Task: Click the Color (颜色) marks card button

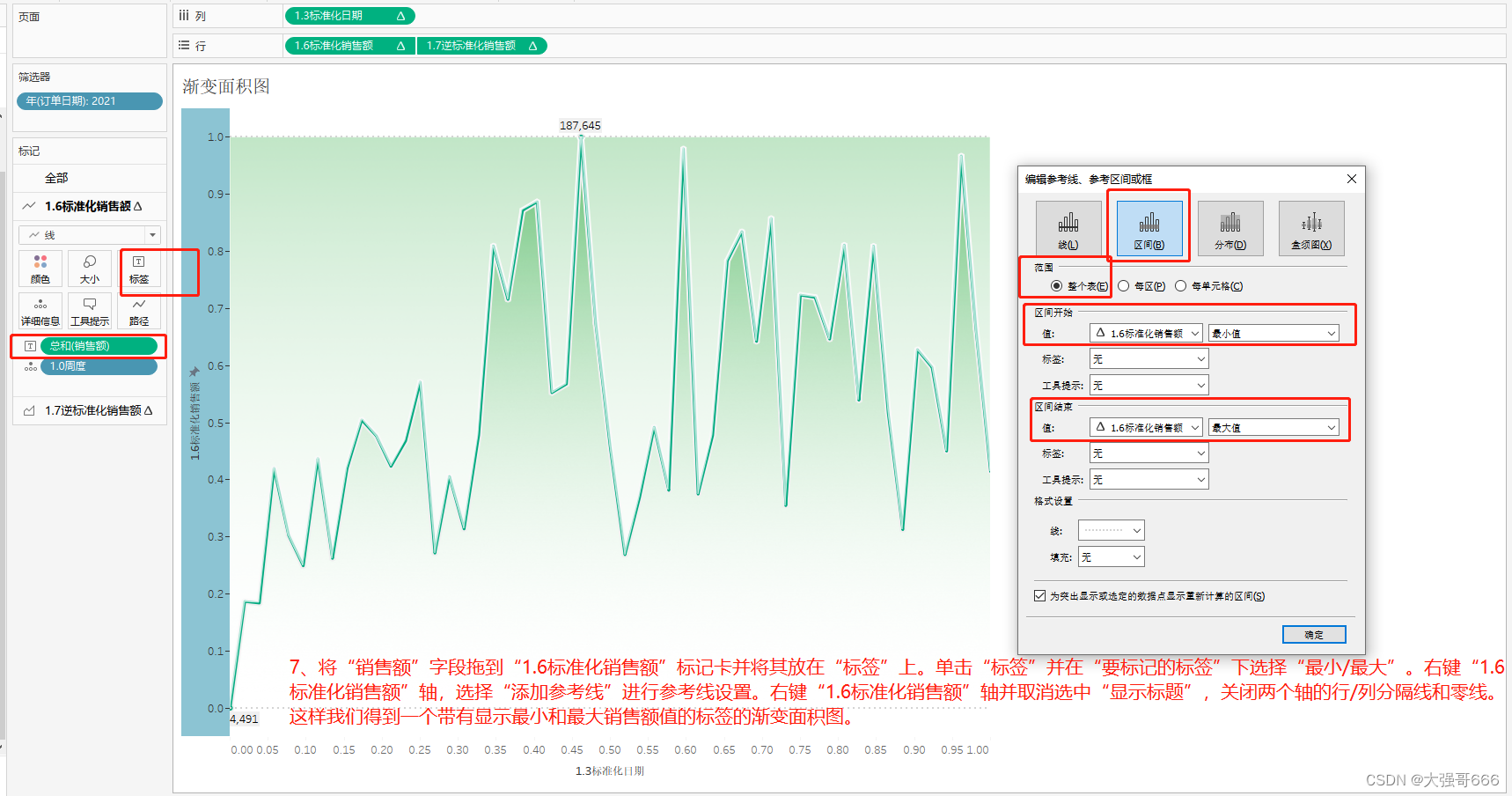Action: [x=40, y=269]
